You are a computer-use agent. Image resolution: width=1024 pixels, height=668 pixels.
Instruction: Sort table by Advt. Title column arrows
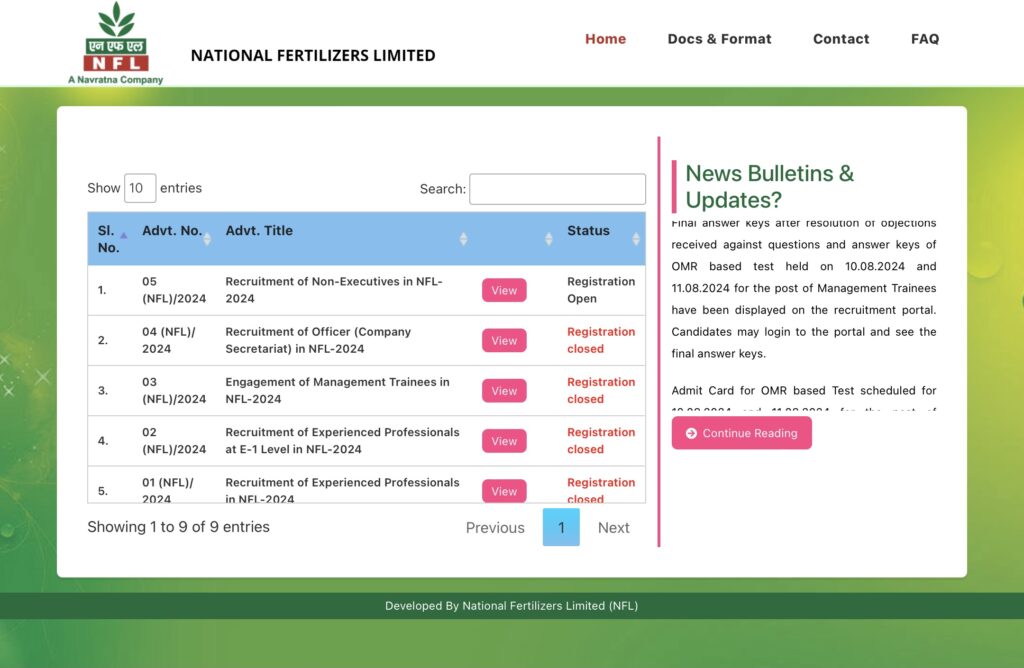463,239
